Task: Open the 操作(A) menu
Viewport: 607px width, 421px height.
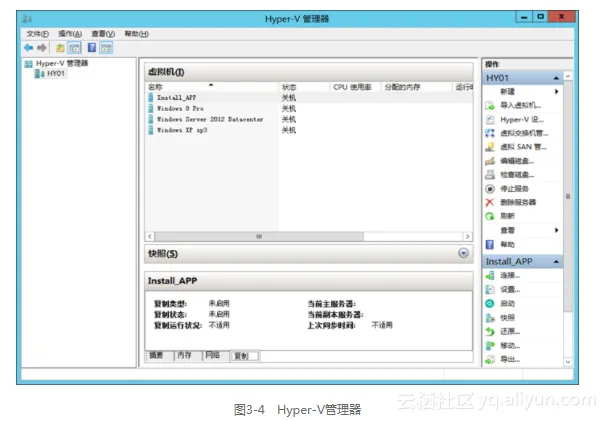Action: pyautogui.click(x=70, y=34)
